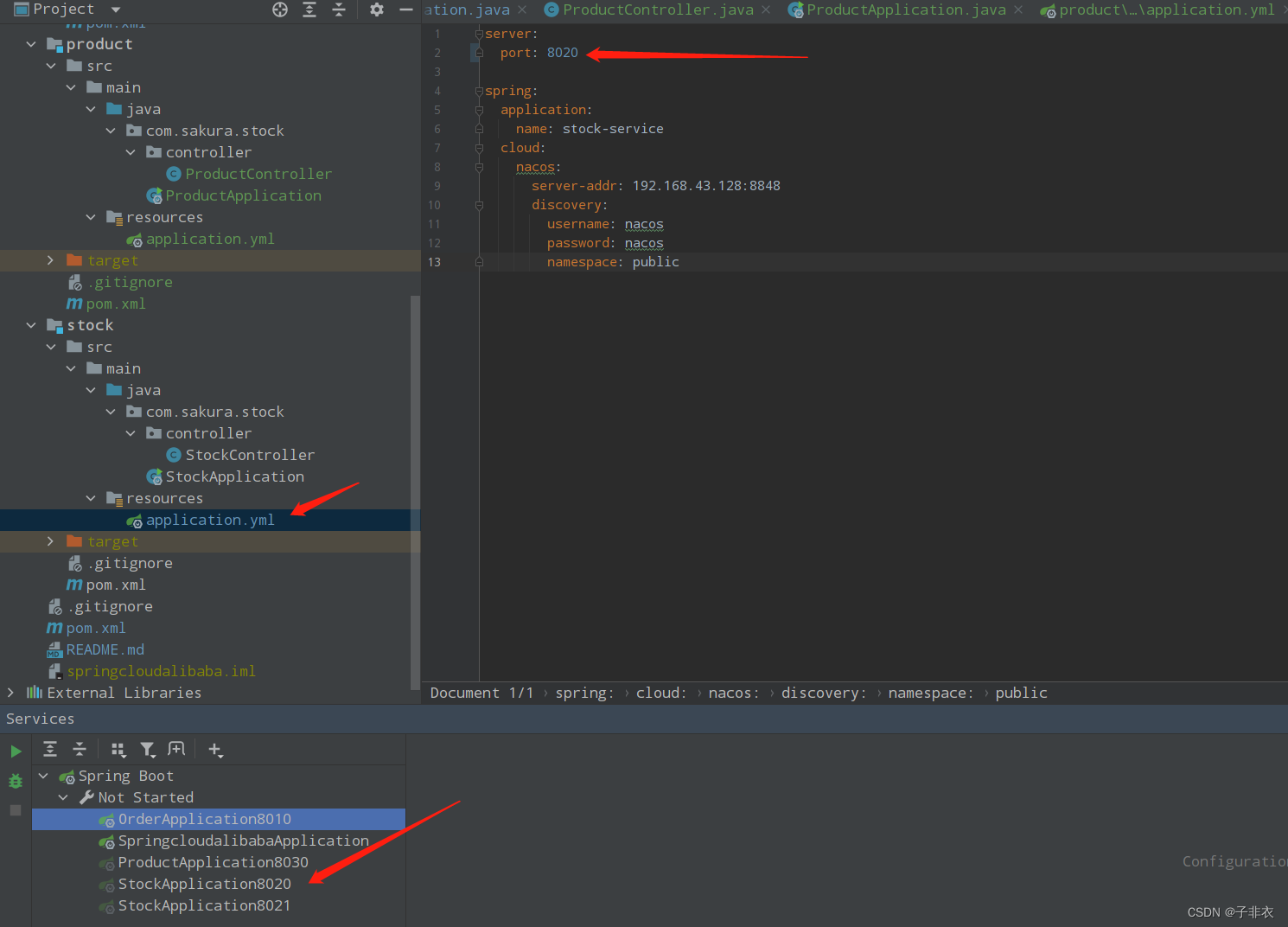Open the Project view dropdown arrow
This screenshot has height=927, width=1288.
click(115, 10)
